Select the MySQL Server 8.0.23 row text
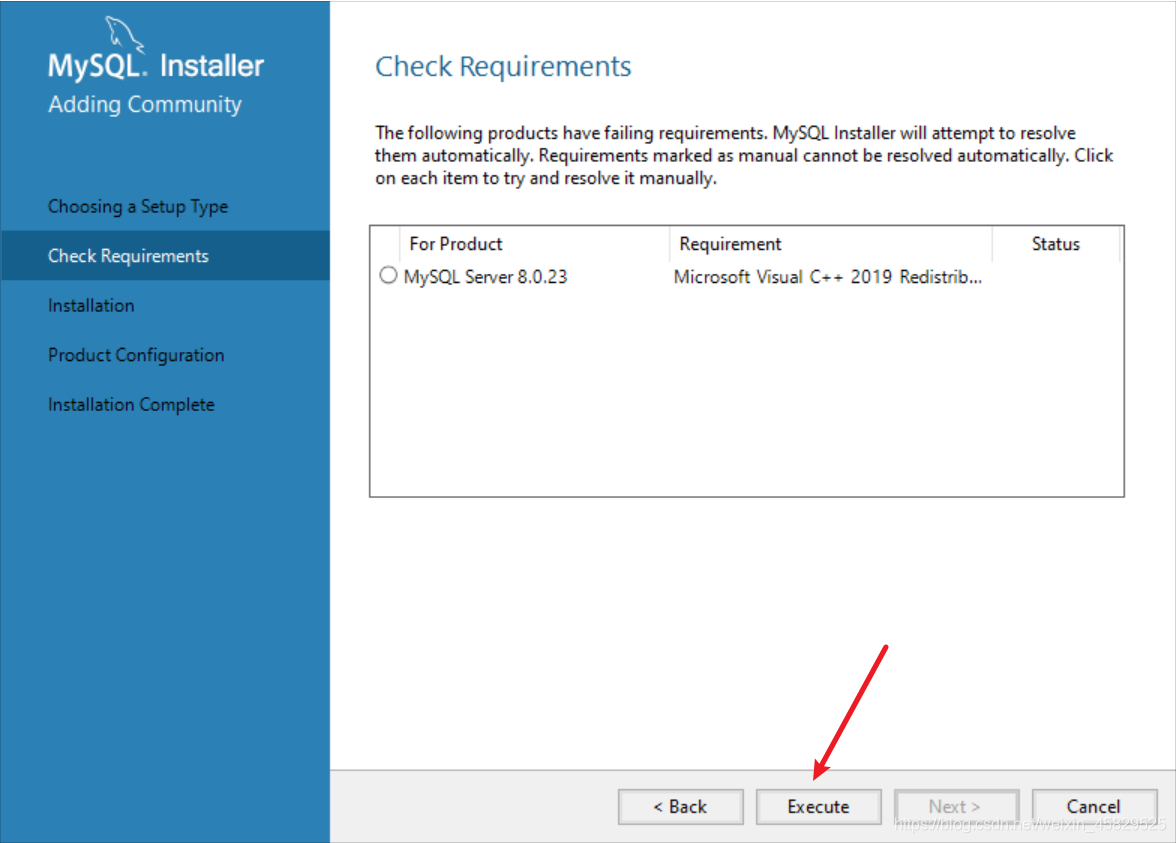This screenshot has height=843, width=1176. click(x=485, y=277)
